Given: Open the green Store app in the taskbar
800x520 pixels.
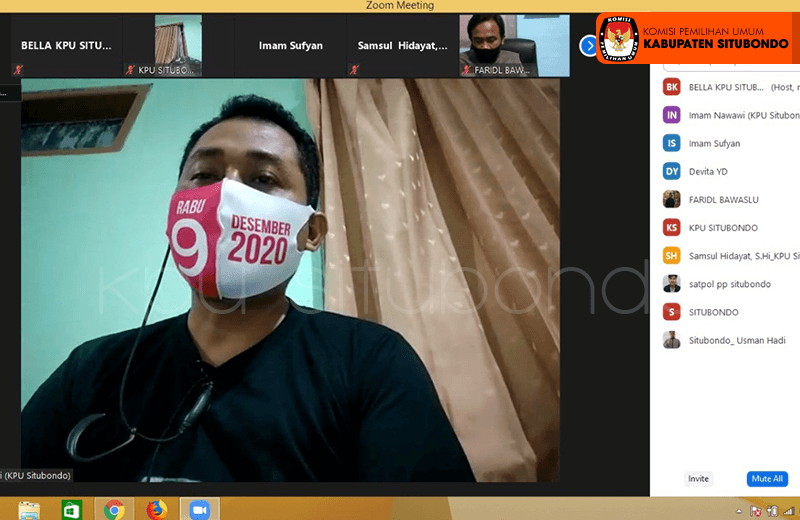Looking at the screenshot, I should 72,510.
